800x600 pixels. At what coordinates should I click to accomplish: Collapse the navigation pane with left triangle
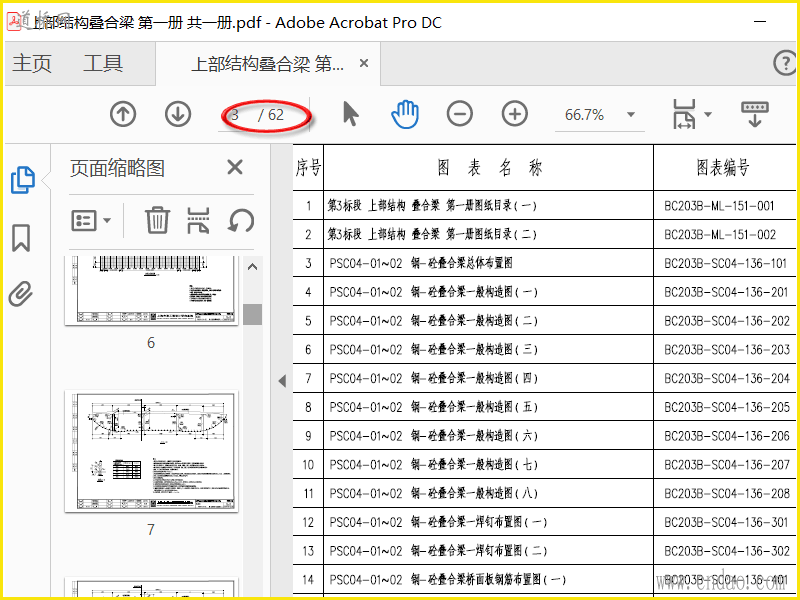tap(282, 381)
